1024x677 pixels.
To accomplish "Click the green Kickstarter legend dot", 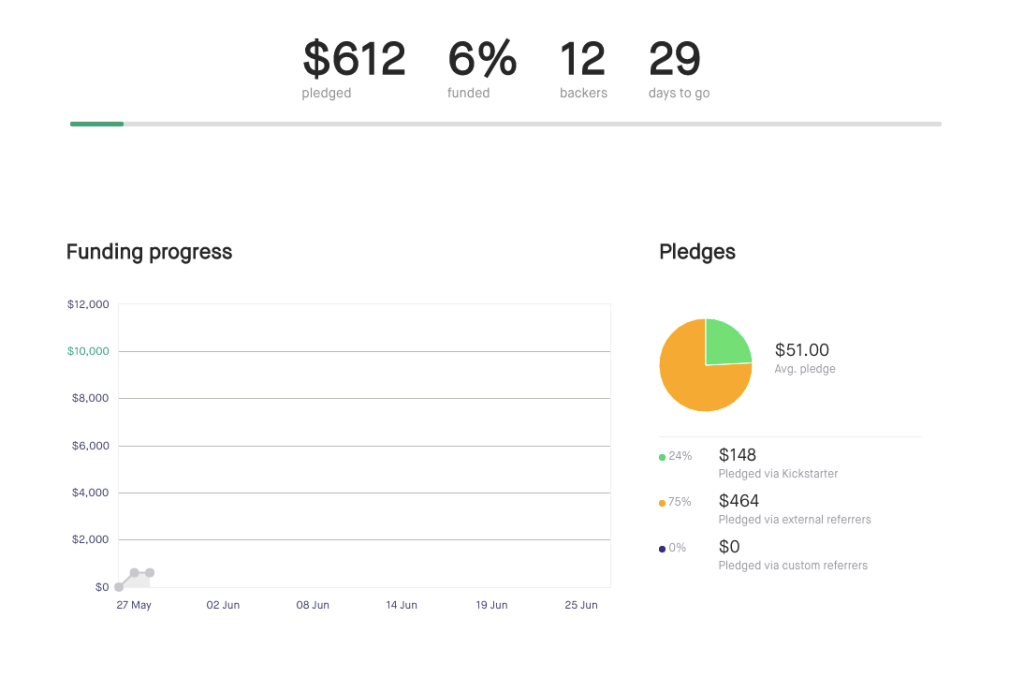I will [x=662, y=457].
